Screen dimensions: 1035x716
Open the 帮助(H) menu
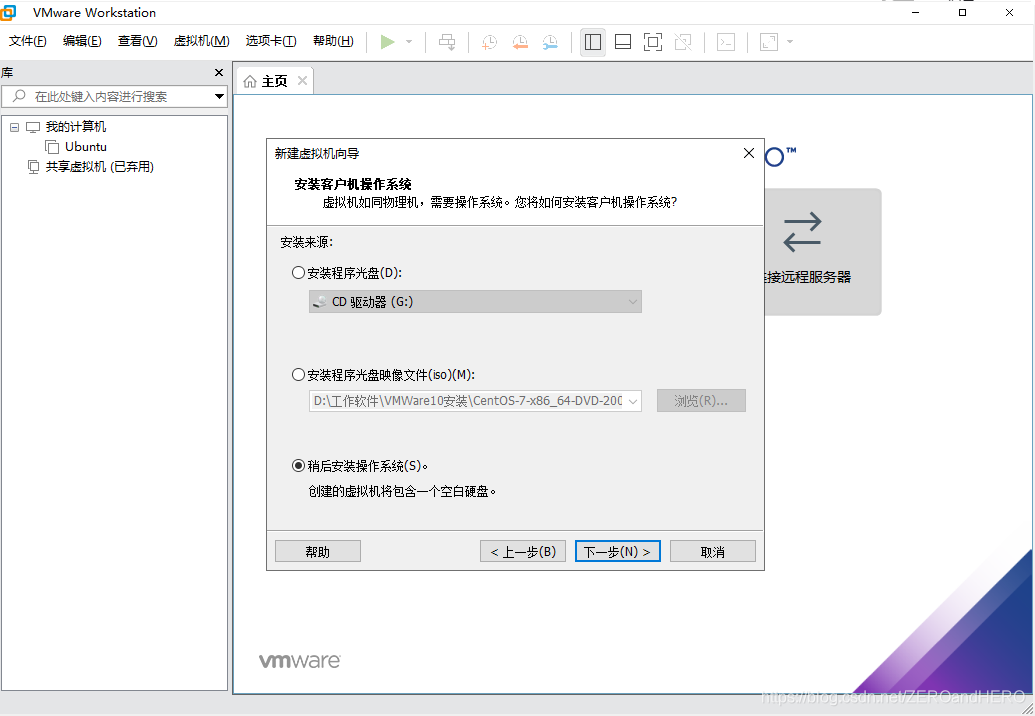[333, 41]
